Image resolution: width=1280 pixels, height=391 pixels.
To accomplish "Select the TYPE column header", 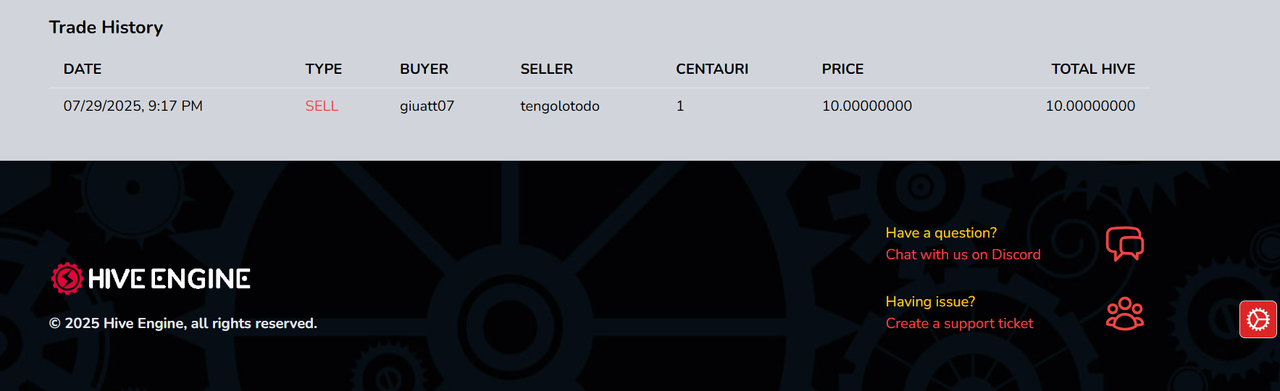I will tap(324, 69).
